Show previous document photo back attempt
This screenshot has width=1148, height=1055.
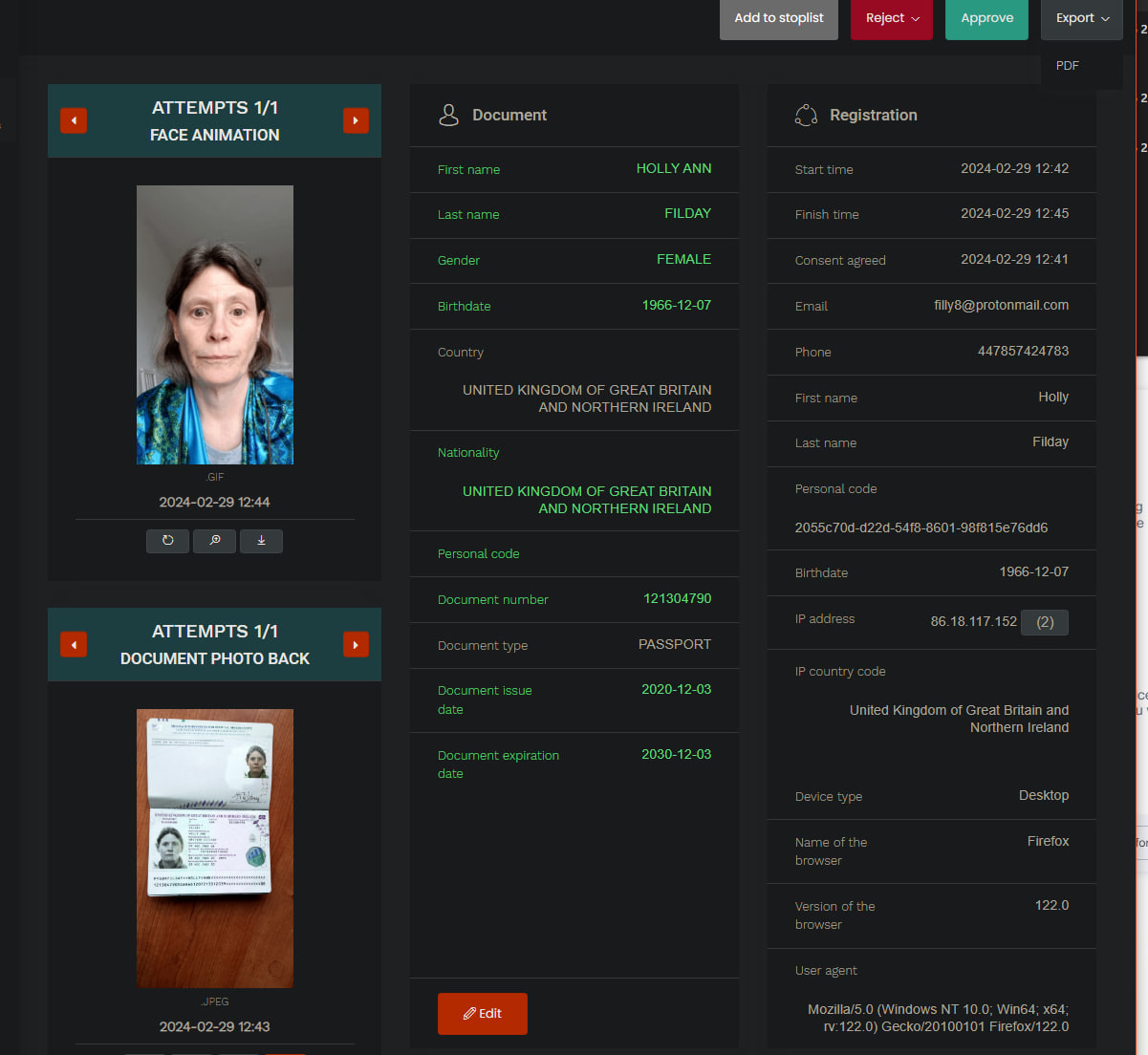click(74, 644)
